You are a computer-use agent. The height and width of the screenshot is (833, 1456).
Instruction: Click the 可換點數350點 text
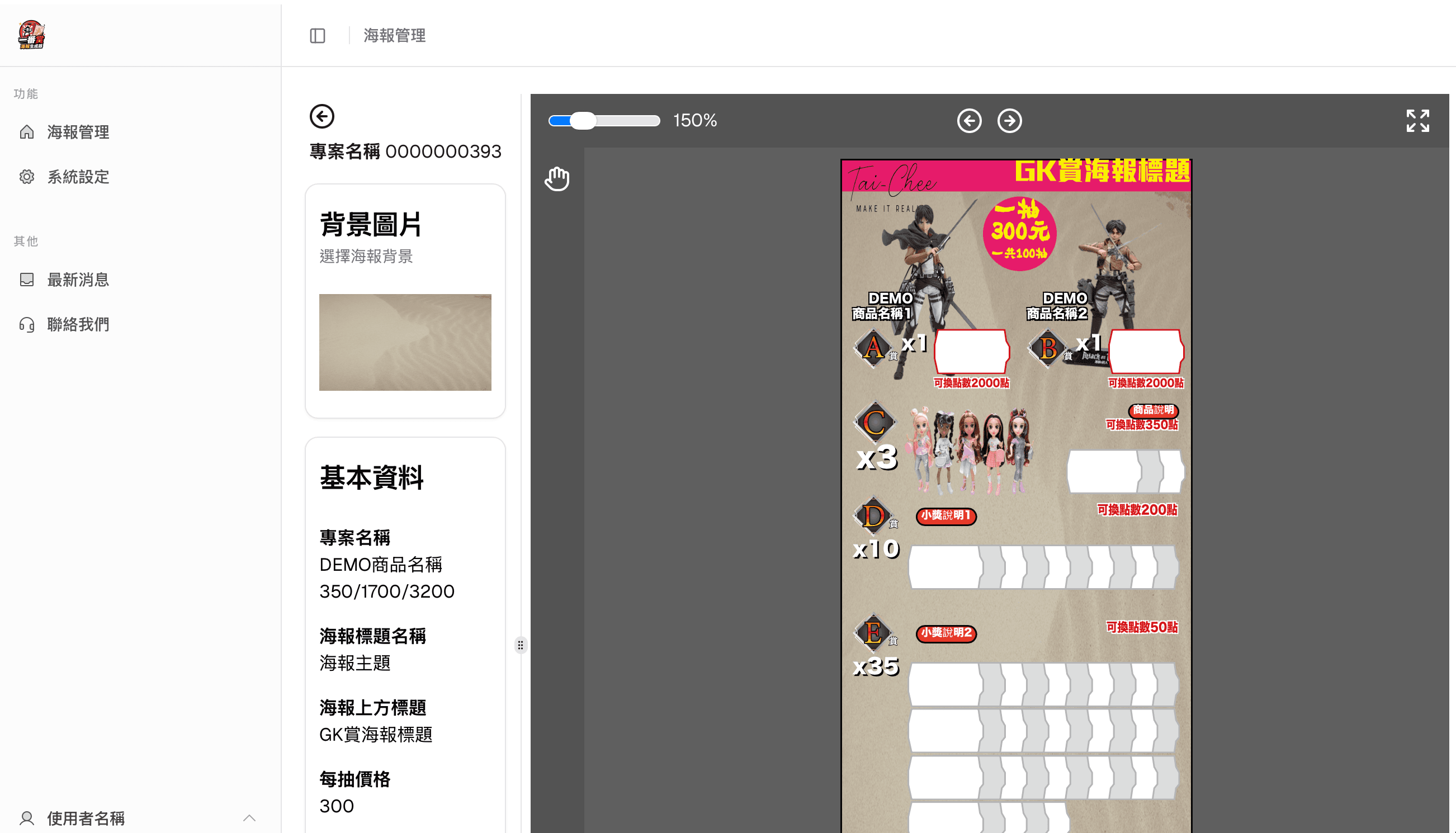click(1142, 424)
